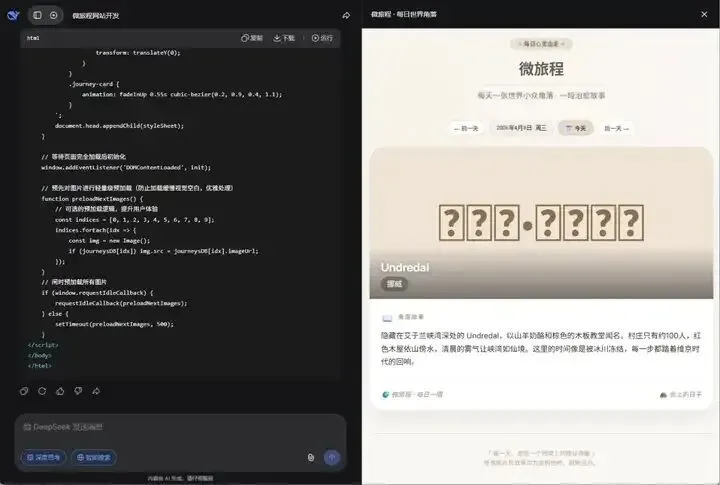The image size is (720, 485).
Task: Toggle the 深度思考 deep thinking mode
Action: point(44,457)
